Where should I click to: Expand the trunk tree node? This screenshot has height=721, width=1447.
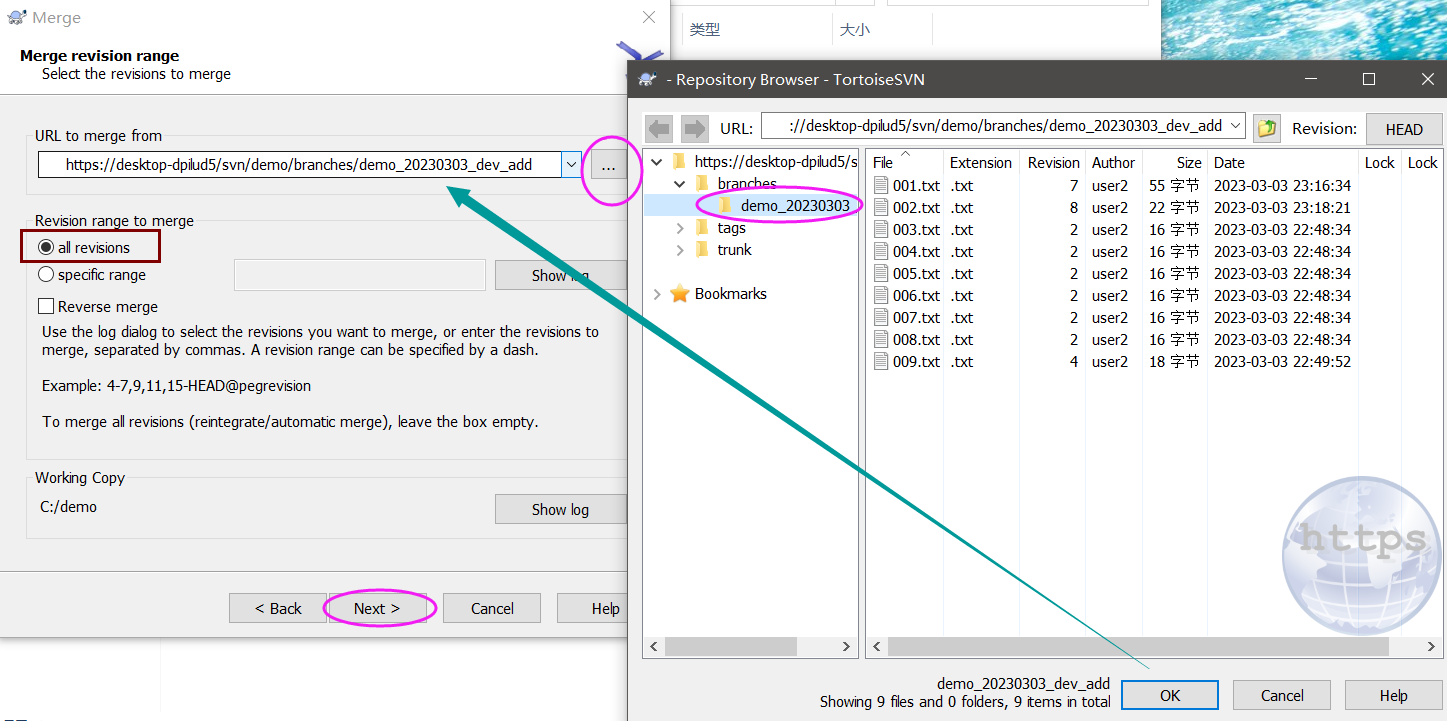pyautogui.click(x=680, y=250)
